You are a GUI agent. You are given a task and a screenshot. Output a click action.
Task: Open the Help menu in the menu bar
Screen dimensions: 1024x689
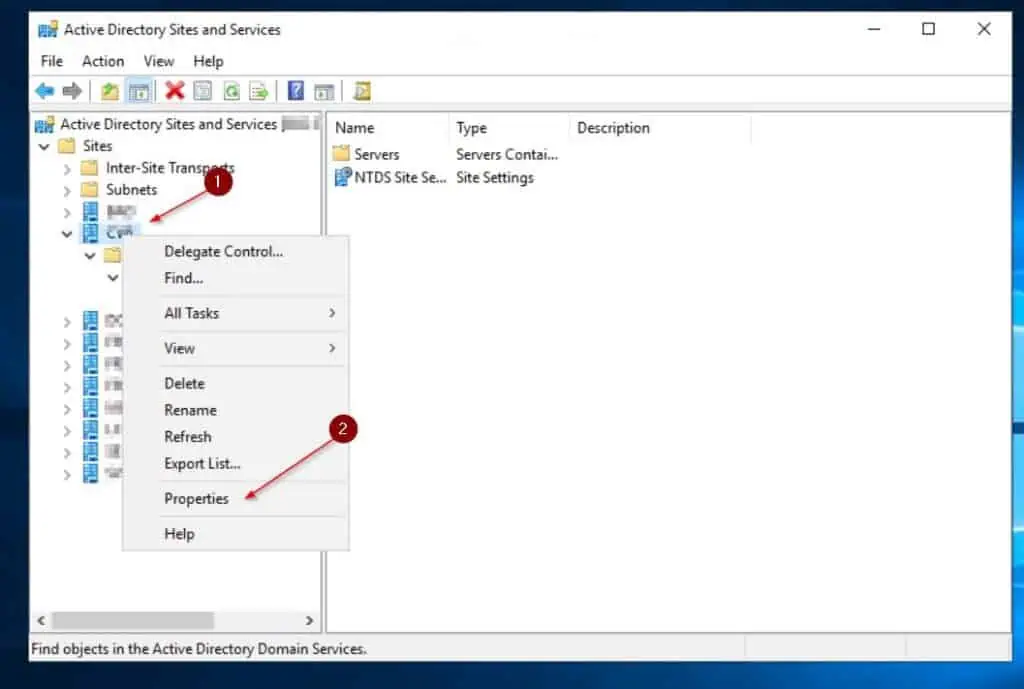click(208, 61)
